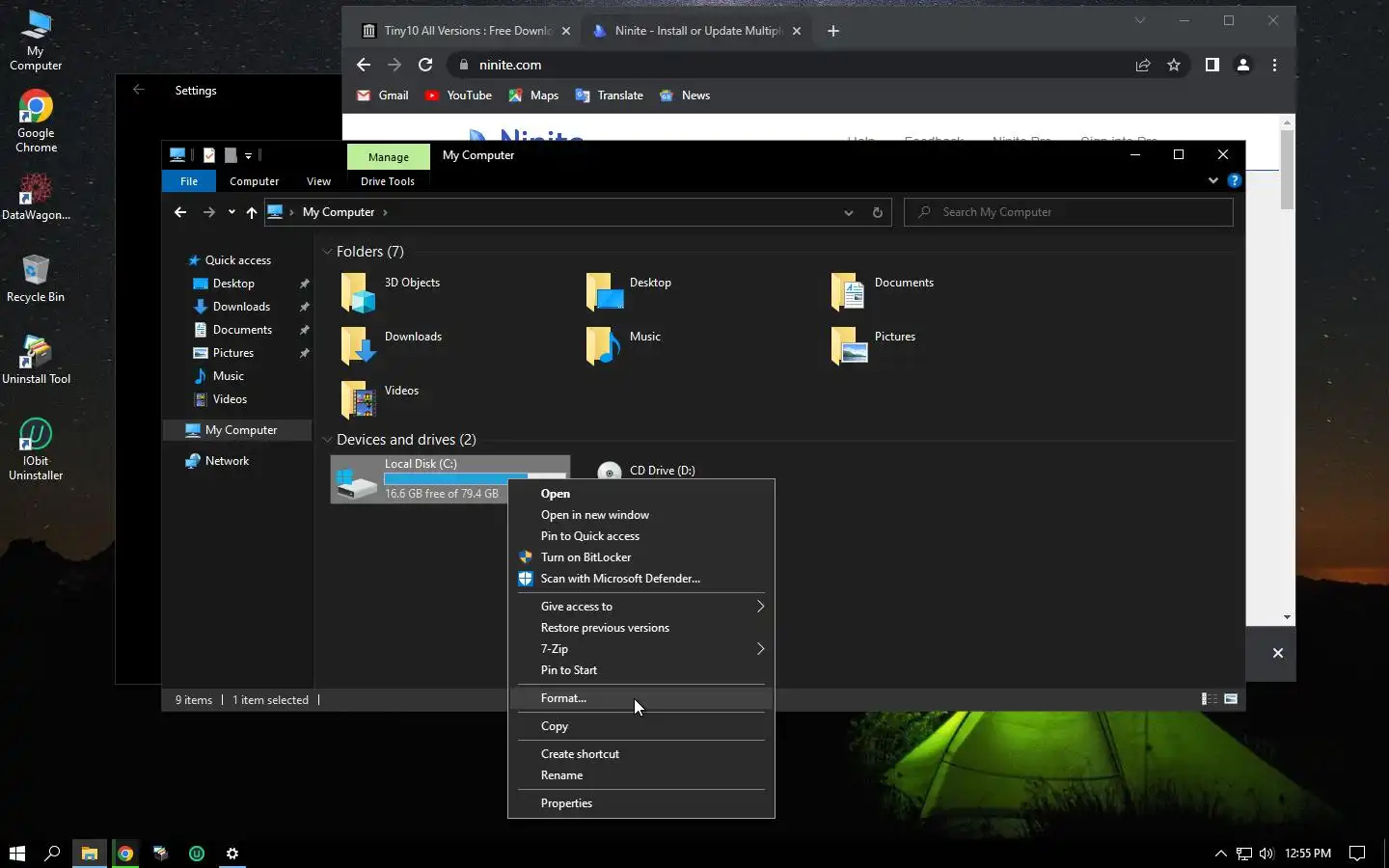The height and width of the screenshot is (868, 1389).
Task: Click in the Search My Computer box
Action: (1069, 212)
